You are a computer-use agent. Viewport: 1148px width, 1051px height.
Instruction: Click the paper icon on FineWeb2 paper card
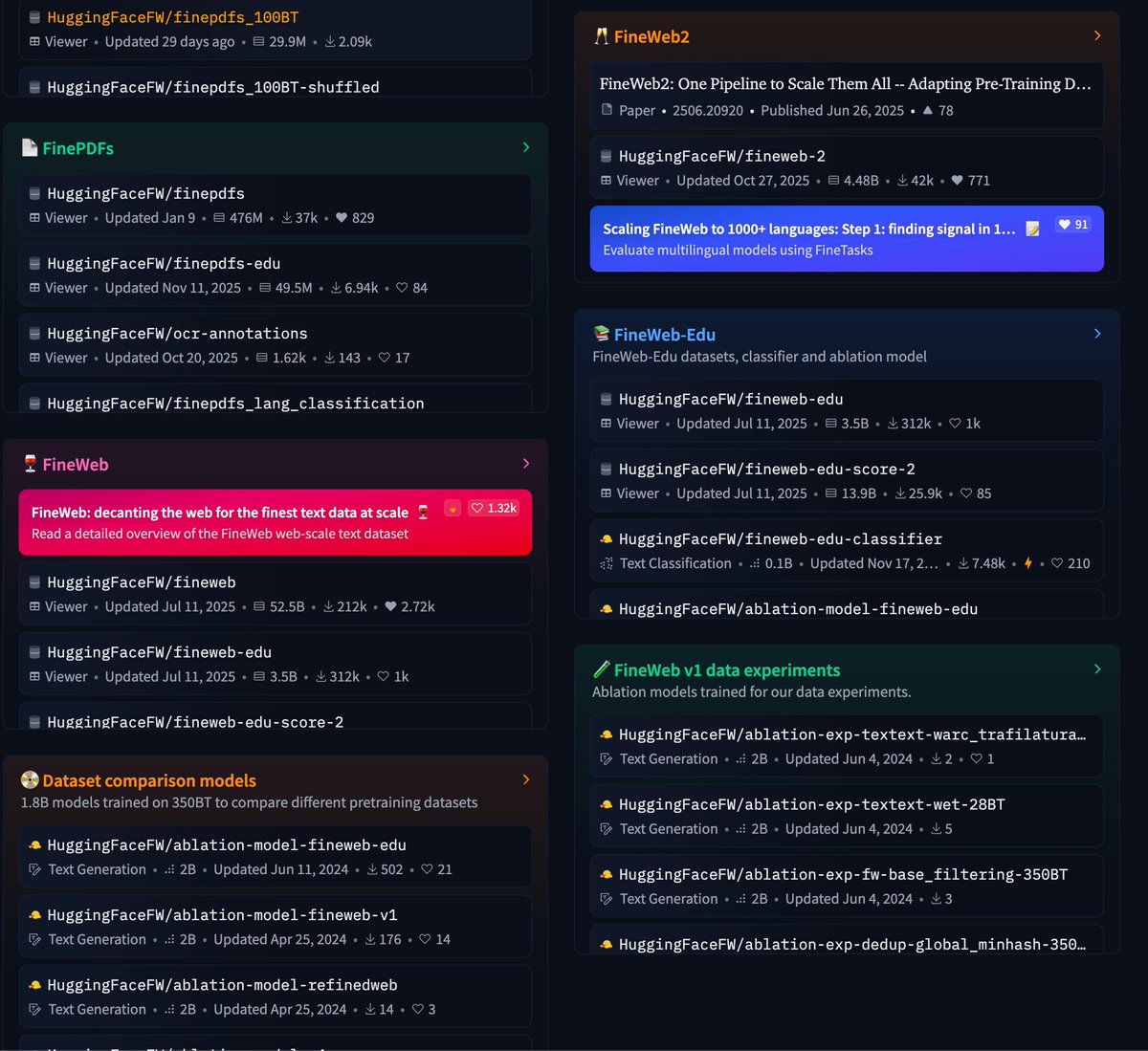[607, 110]
